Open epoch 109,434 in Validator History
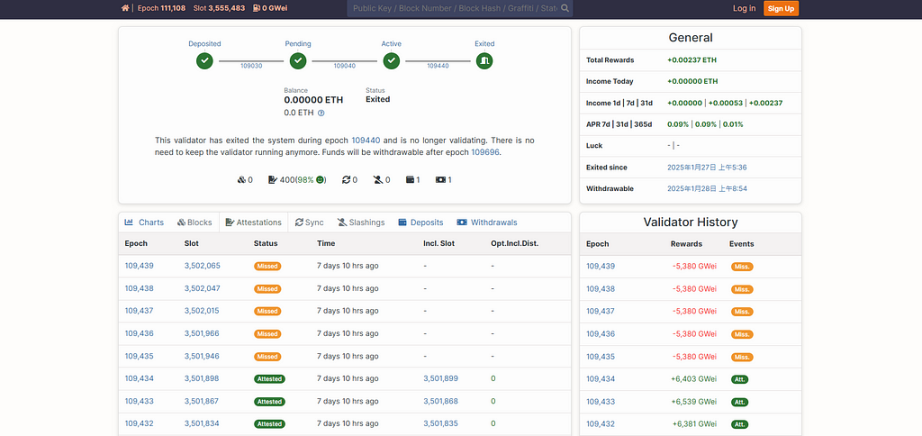The height and width of the screenshot is (436, 922). (x=600, y=379)
